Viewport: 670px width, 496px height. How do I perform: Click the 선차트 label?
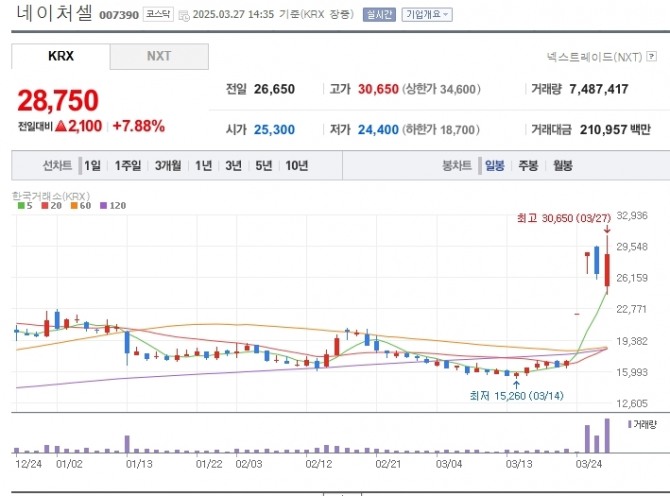tap(57, 165)
